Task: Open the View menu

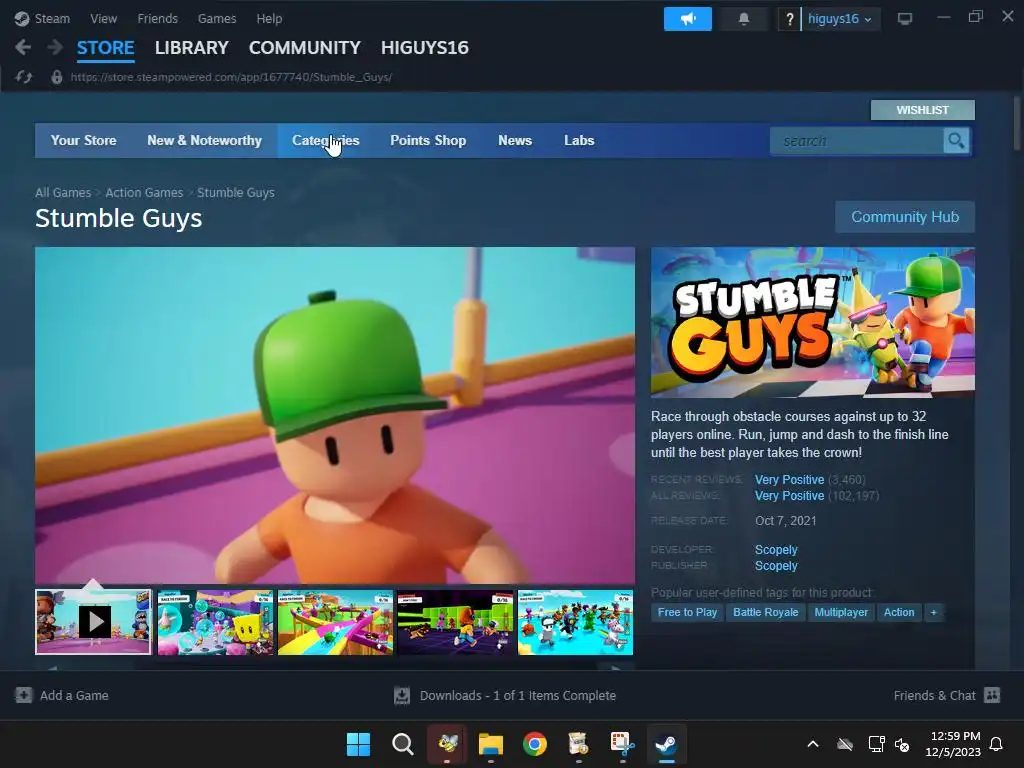Action: (104, 19)
